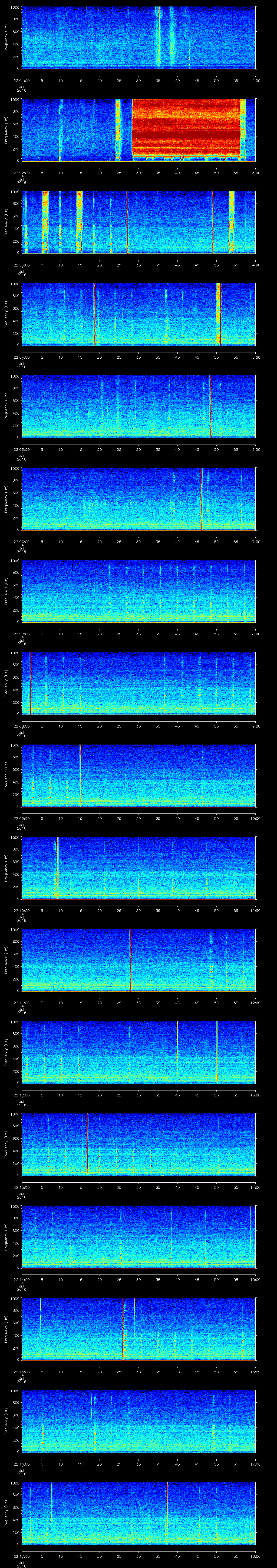Click the 22:01:00 start time label
This screenshot has width=277, height=1568.
(x=22, y=80)
